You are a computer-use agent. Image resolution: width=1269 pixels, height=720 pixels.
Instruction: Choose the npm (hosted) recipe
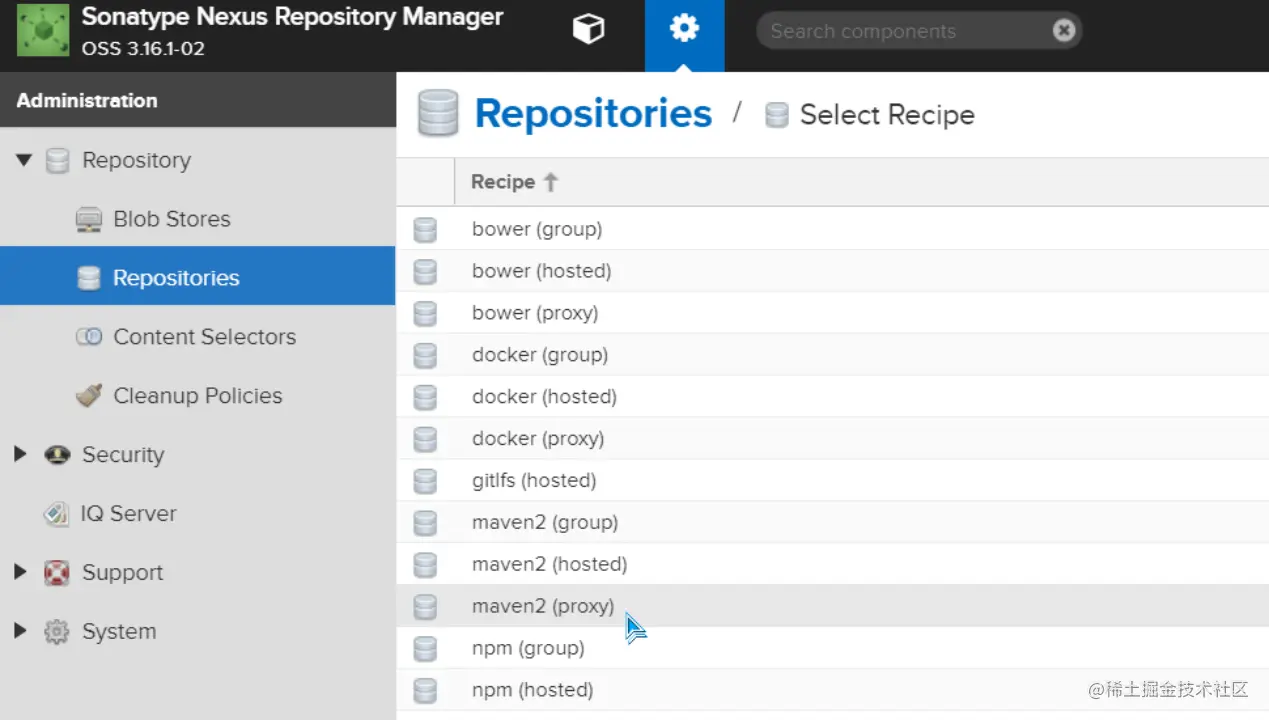click(532, 691)
